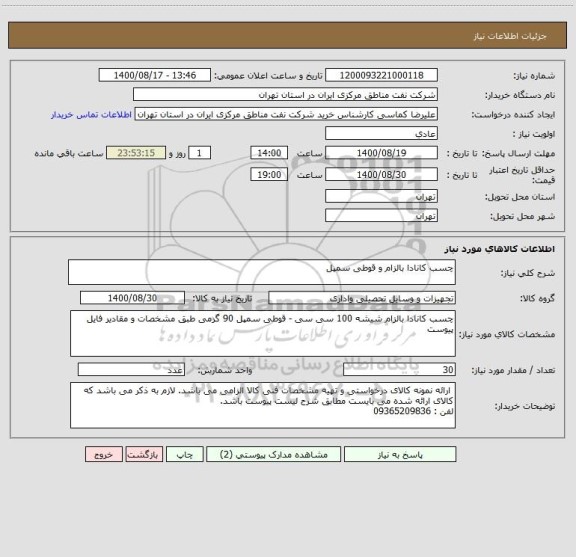Click the ساعت باقی مانده label
The width and height of the screenshot is (576, 557).
[x=69, y=153]
